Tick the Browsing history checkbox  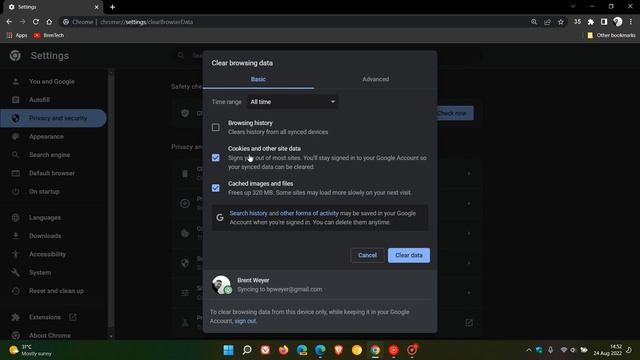pyautogui.click(x=216, y=127)
